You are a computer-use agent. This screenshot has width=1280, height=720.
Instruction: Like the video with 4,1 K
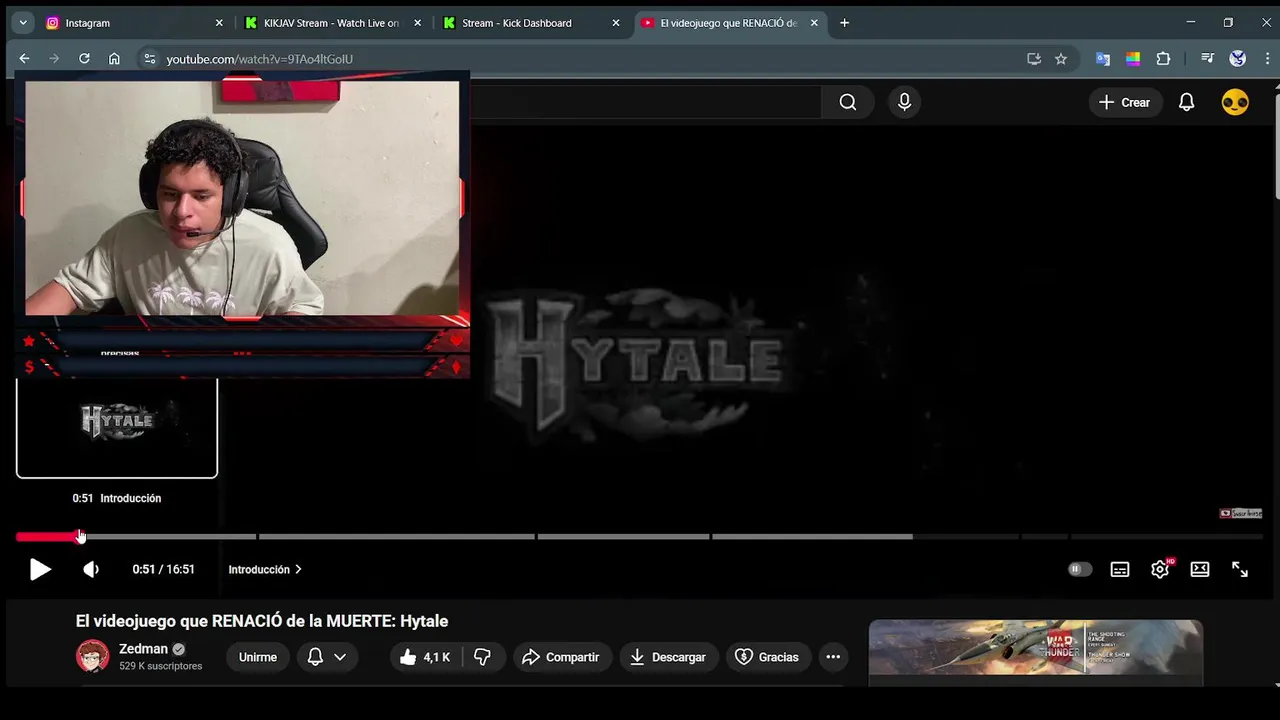pos(425,657)
